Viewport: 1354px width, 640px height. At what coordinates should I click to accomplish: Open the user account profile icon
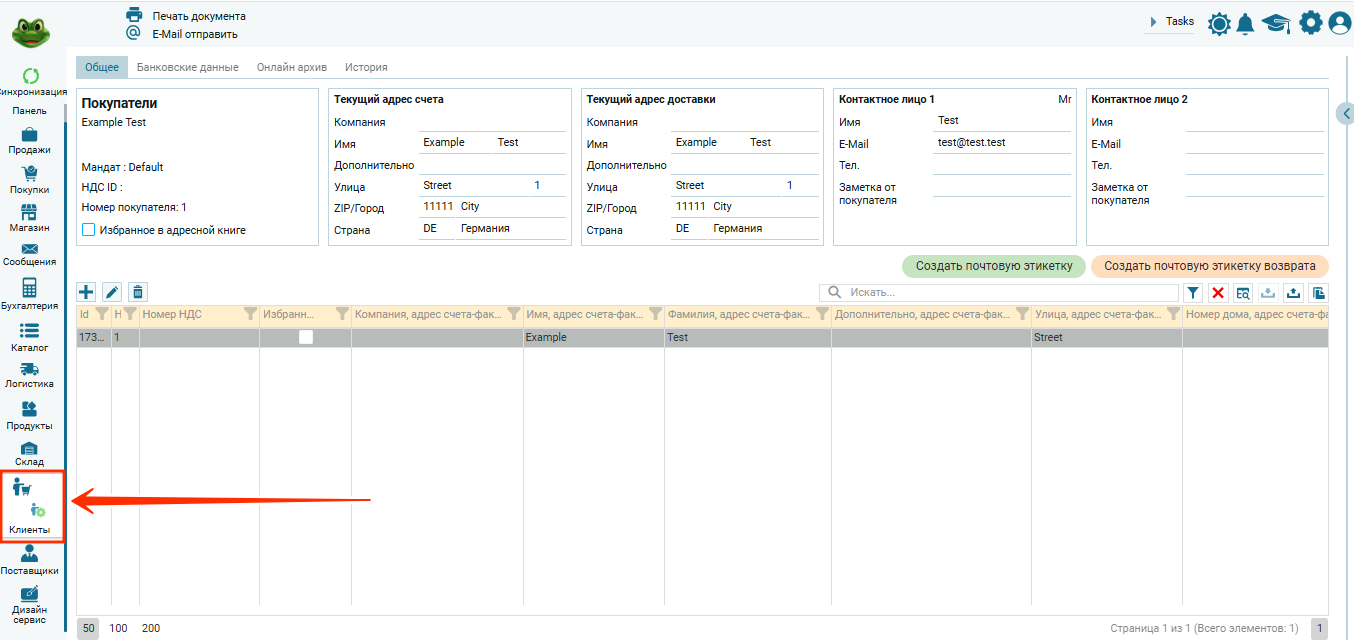click(x=1339, y=23)
